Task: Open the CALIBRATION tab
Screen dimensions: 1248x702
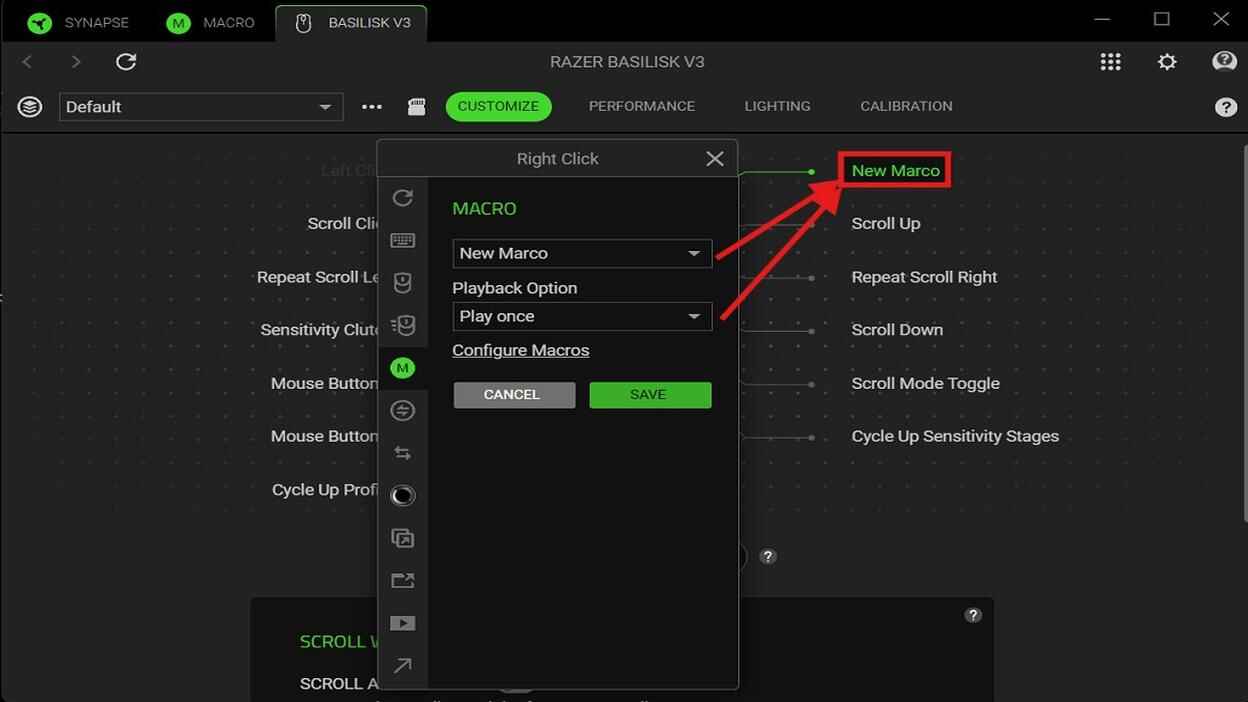Action: (906, 106)
